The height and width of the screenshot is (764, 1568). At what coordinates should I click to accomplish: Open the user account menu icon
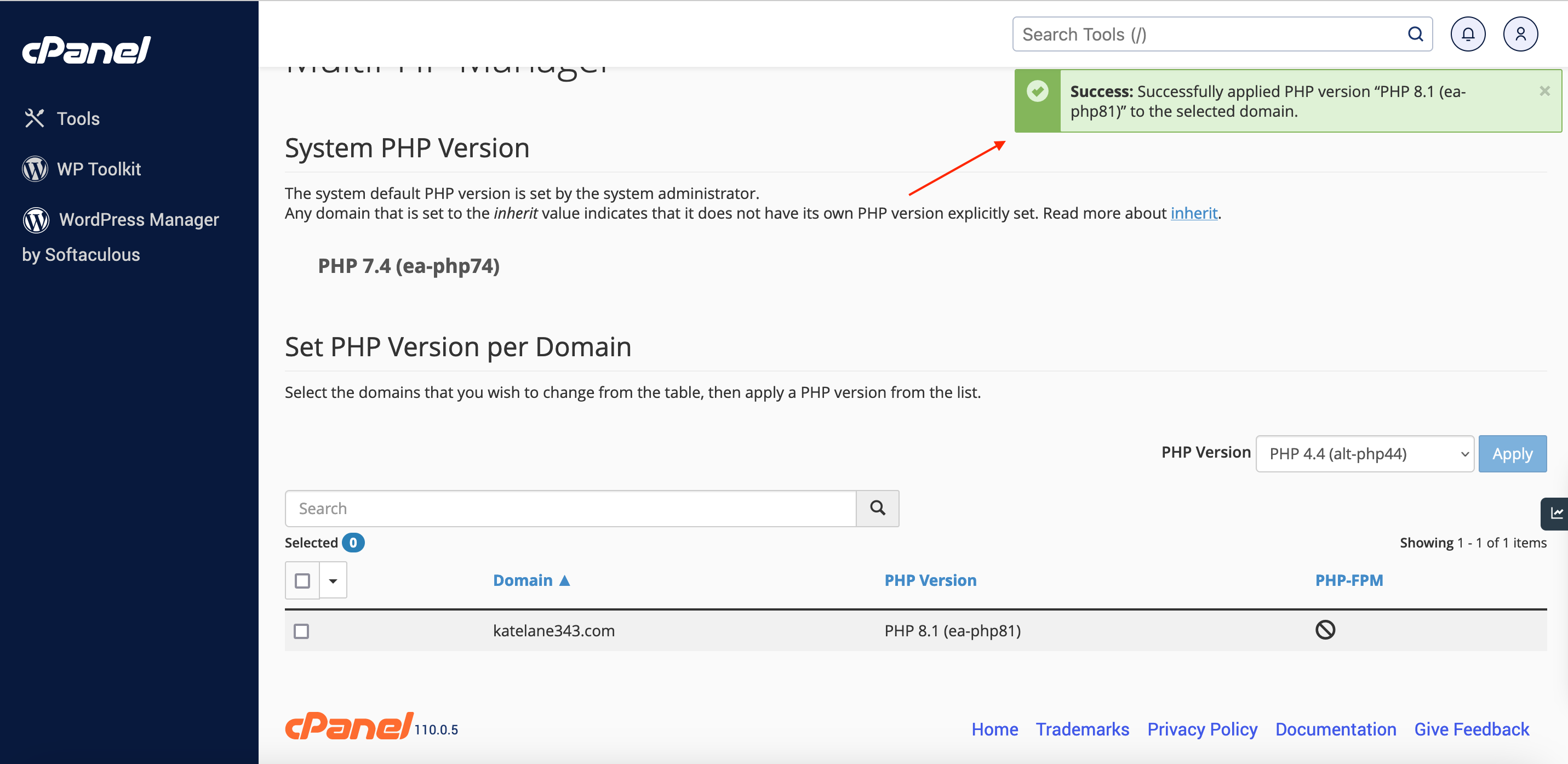(1520, 34)
